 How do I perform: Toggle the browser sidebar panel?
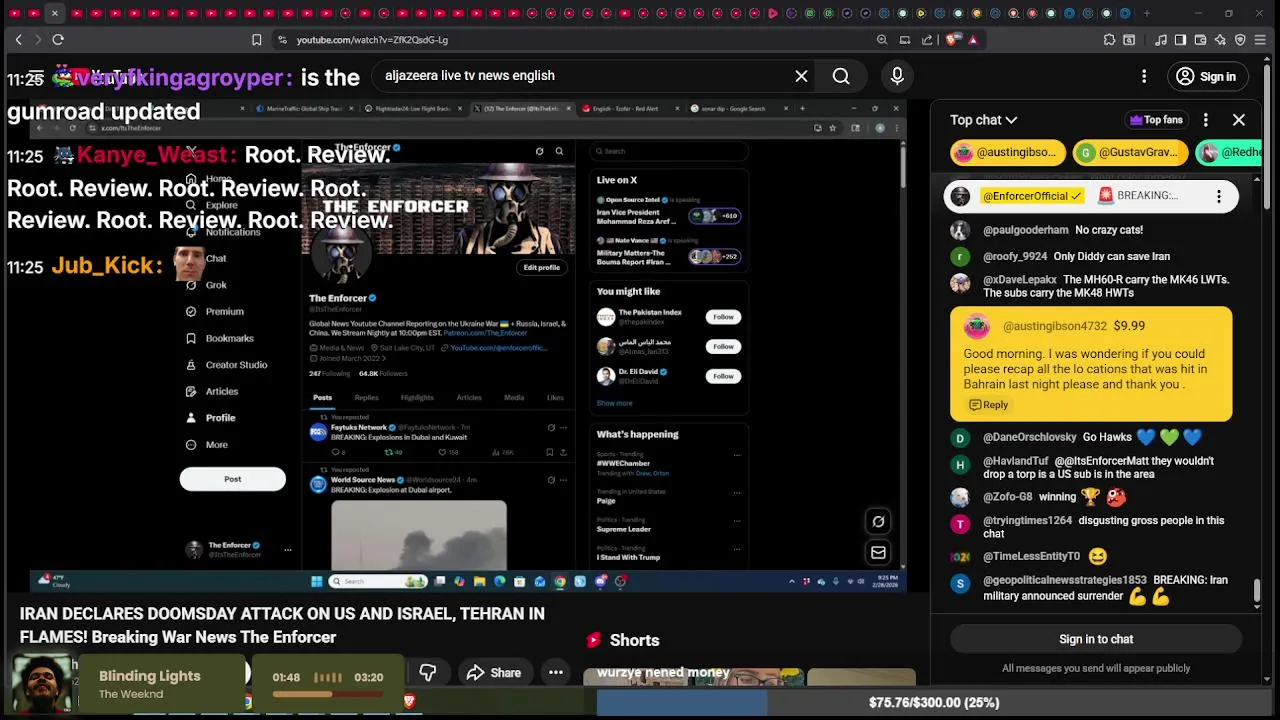click(x=1180, y=40)
